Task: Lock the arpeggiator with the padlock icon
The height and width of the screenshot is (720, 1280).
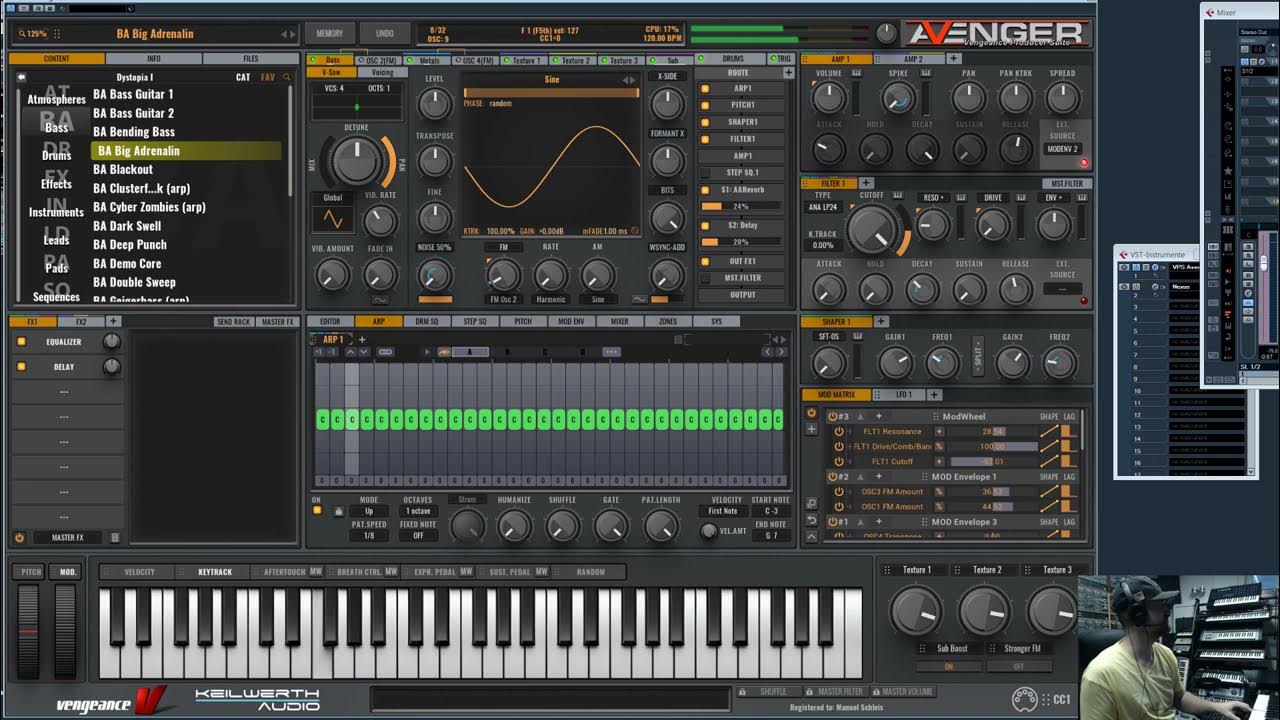Action: (x=339, y=511)
